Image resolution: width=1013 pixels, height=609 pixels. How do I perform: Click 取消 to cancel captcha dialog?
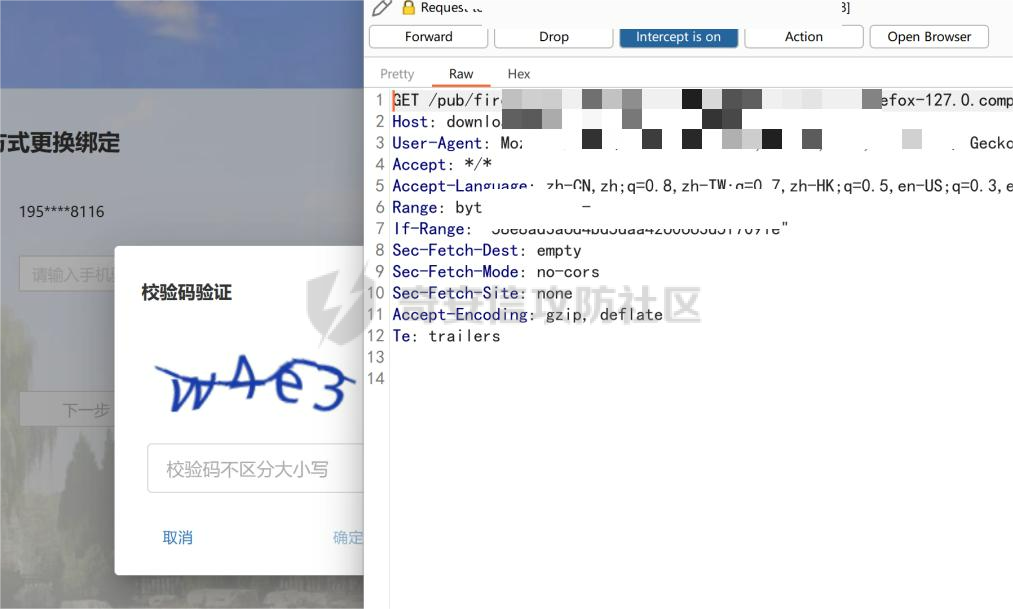[177, 538]
